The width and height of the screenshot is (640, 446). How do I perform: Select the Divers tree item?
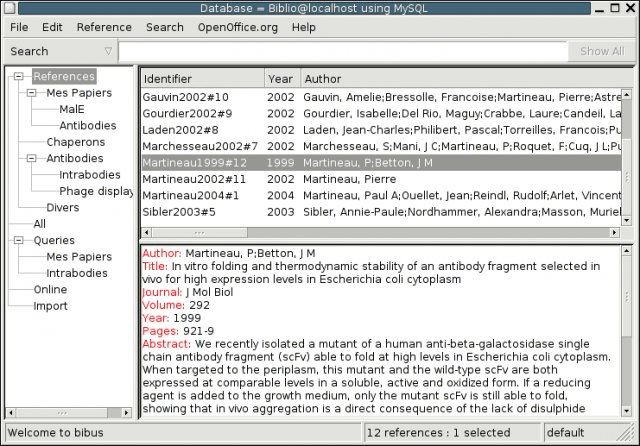point(63,207)
